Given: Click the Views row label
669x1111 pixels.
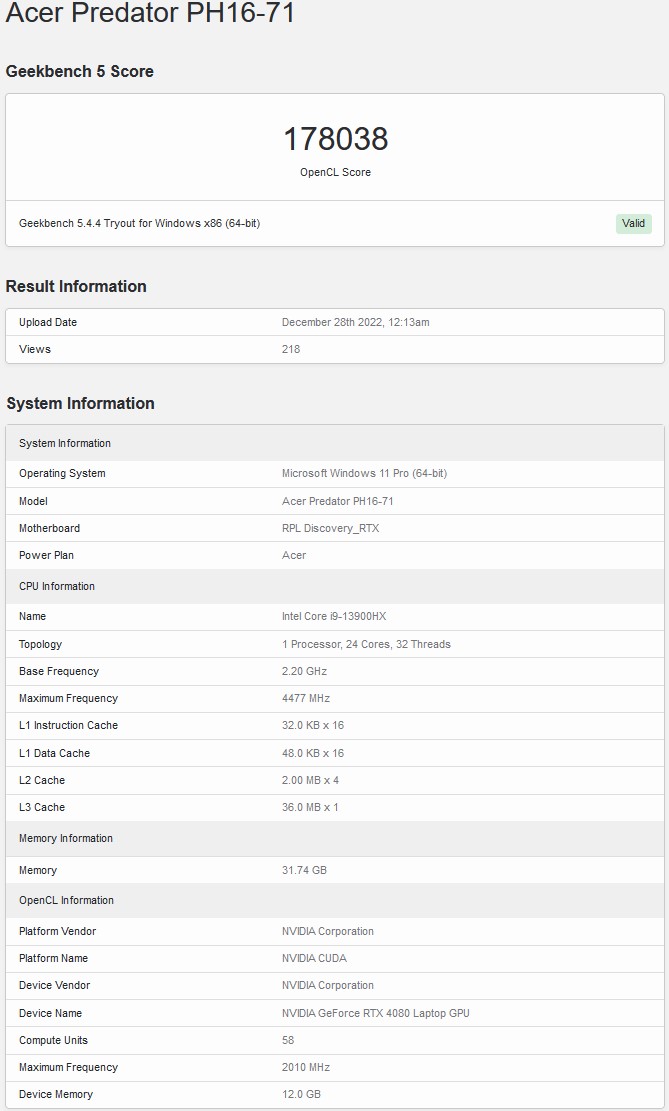Looking at the screenshot, I should 35,349.
